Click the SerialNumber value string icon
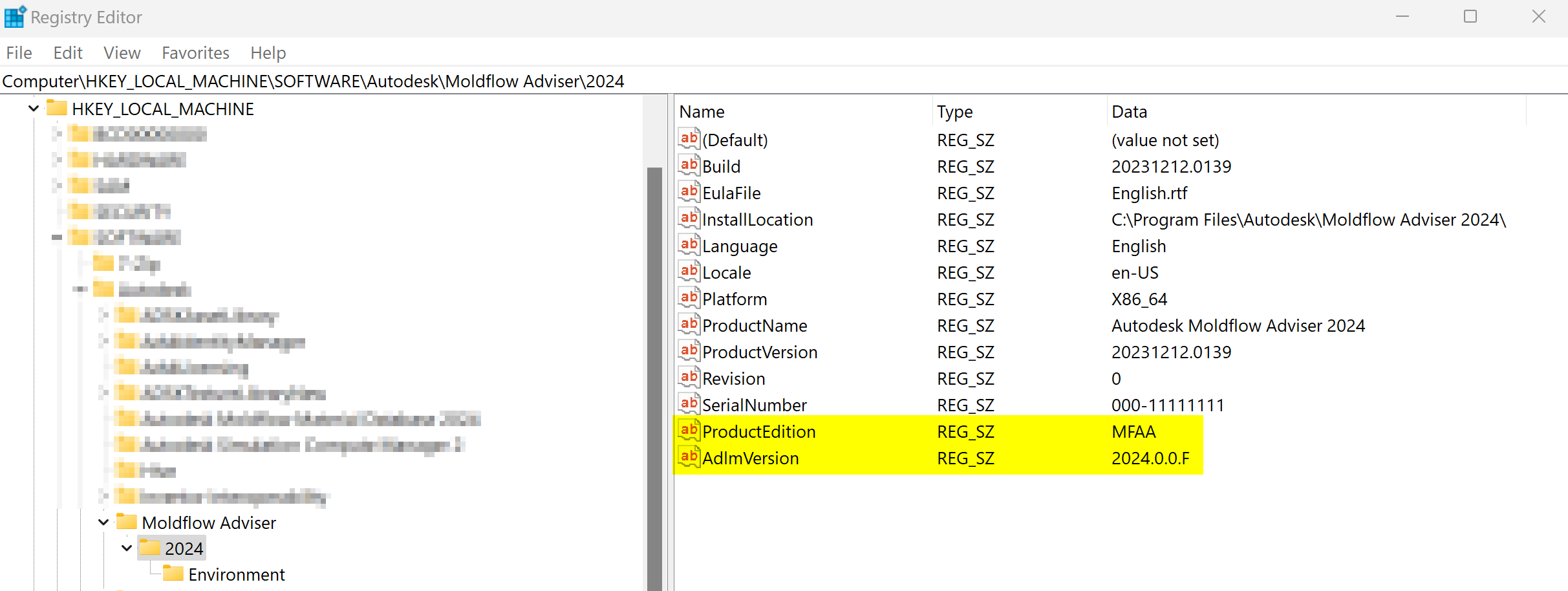Screen dimensions: 1568x591 [x=689, y=403]
